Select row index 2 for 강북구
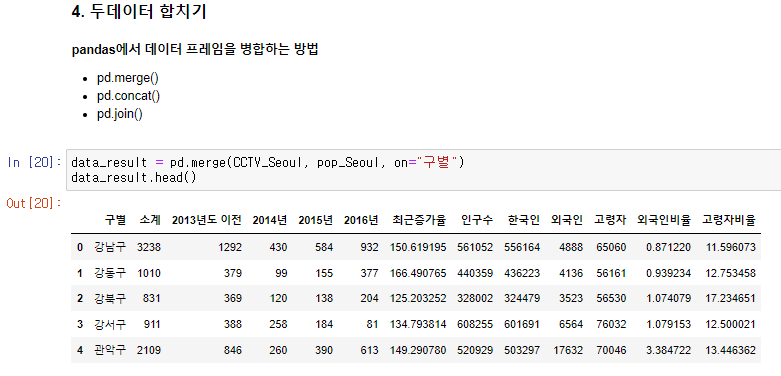Viewport: 781px width, 376px height. click(x=80, y=298)
